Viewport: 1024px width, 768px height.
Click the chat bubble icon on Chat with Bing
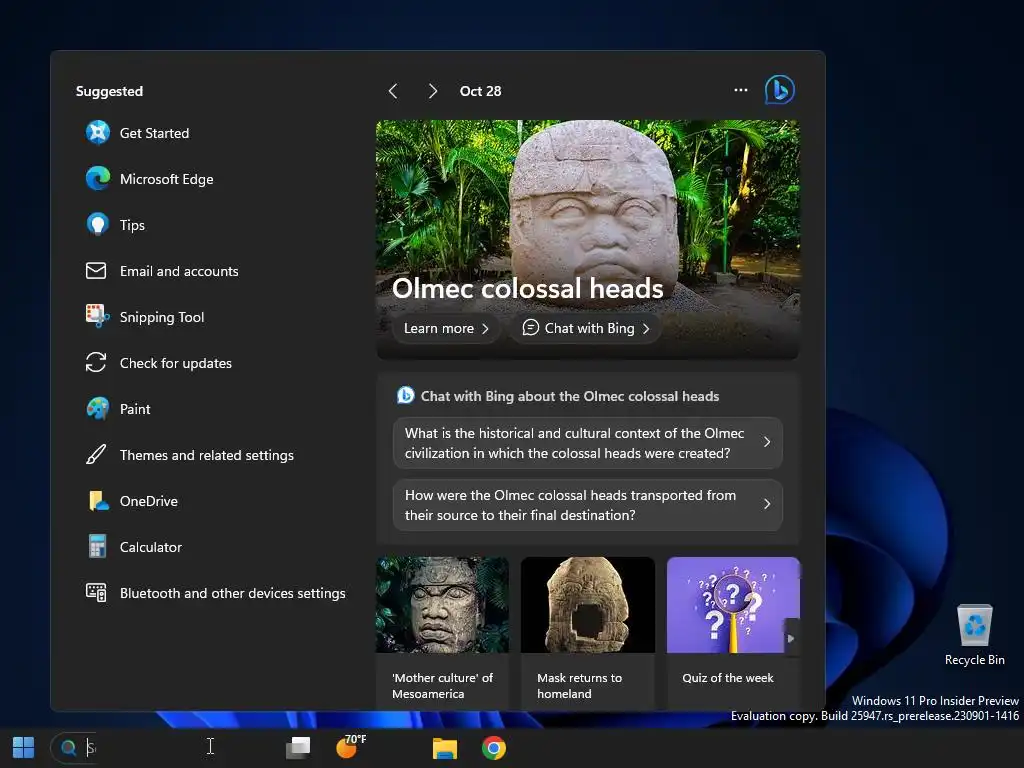point(530,327)
